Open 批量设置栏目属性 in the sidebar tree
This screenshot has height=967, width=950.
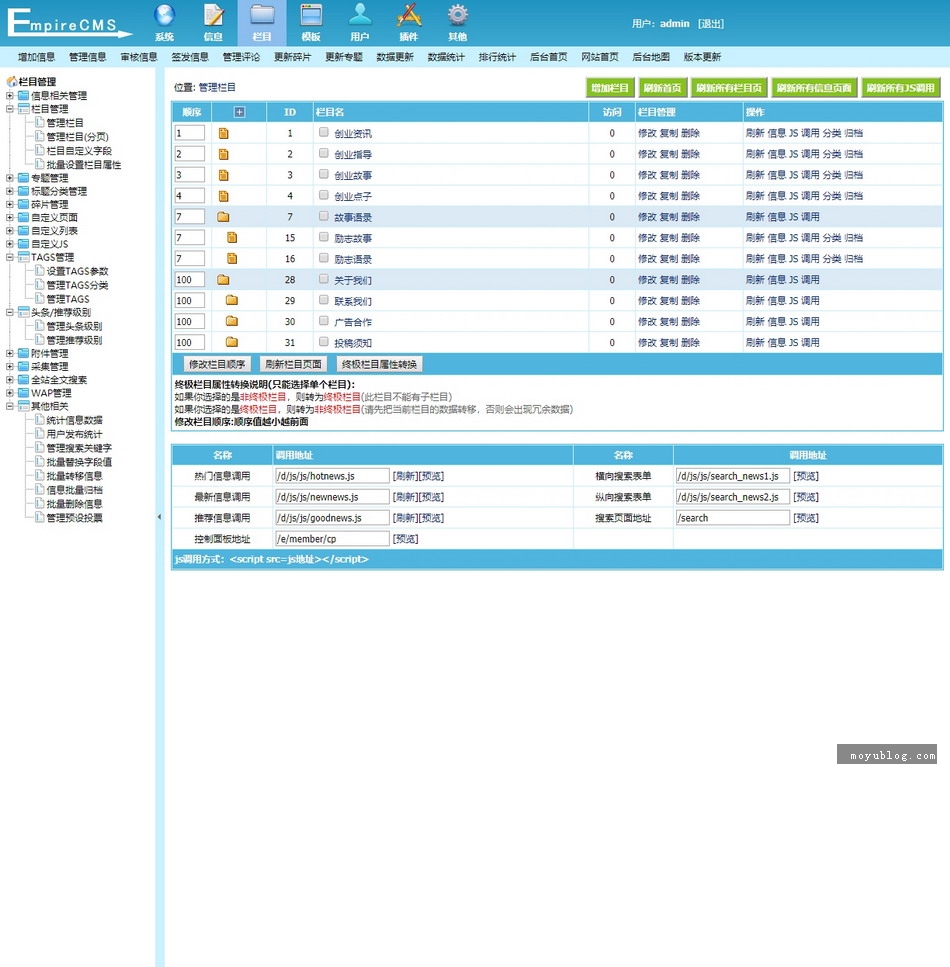pyautogui.click(x=84, y=165)
